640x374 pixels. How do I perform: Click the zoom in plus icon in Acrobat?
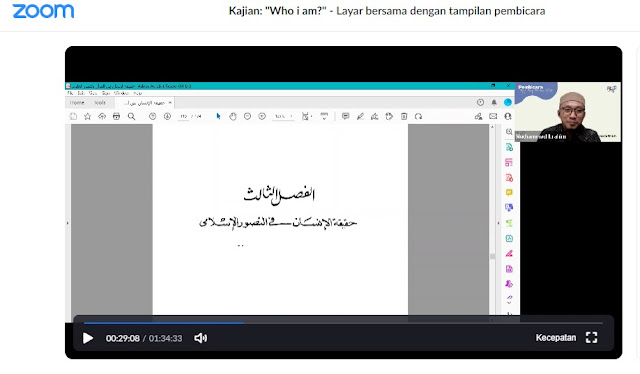click(262, 116)
